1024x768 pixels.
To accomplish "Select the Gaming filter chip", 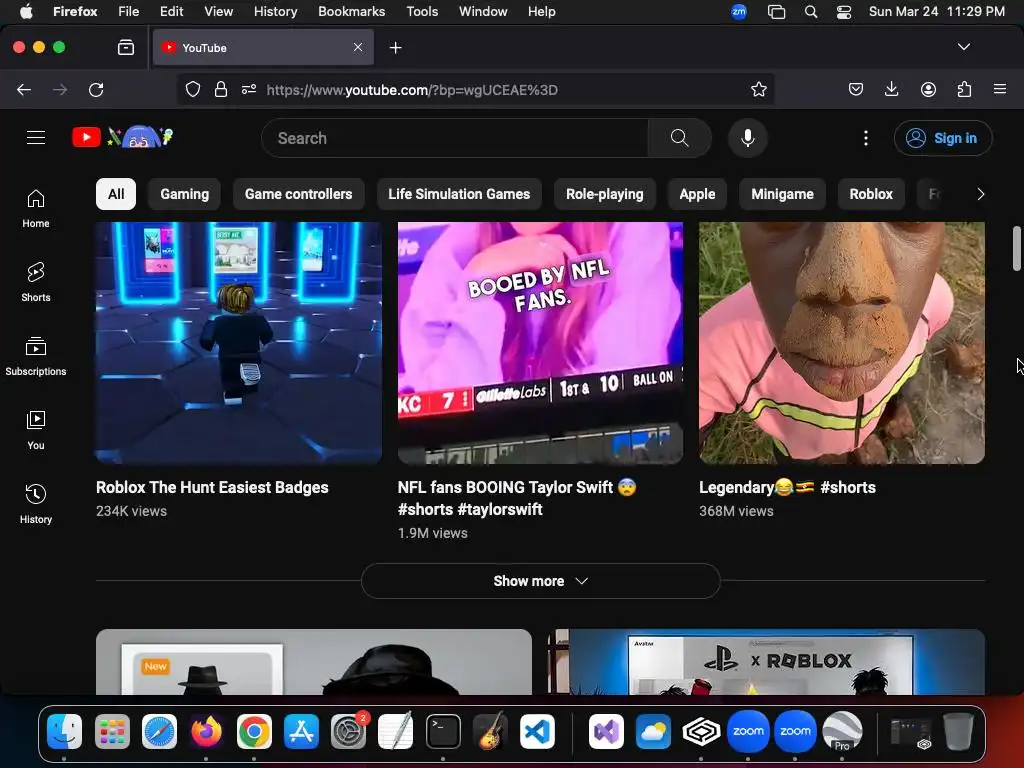I will (x=185, y=194).
